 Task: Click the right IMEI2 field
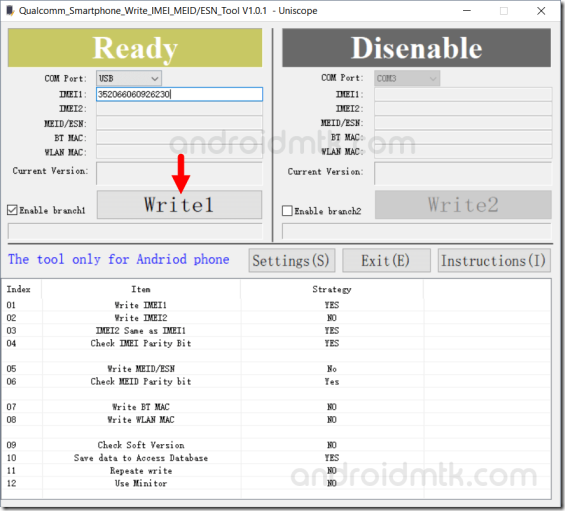(x=463, y=108)
